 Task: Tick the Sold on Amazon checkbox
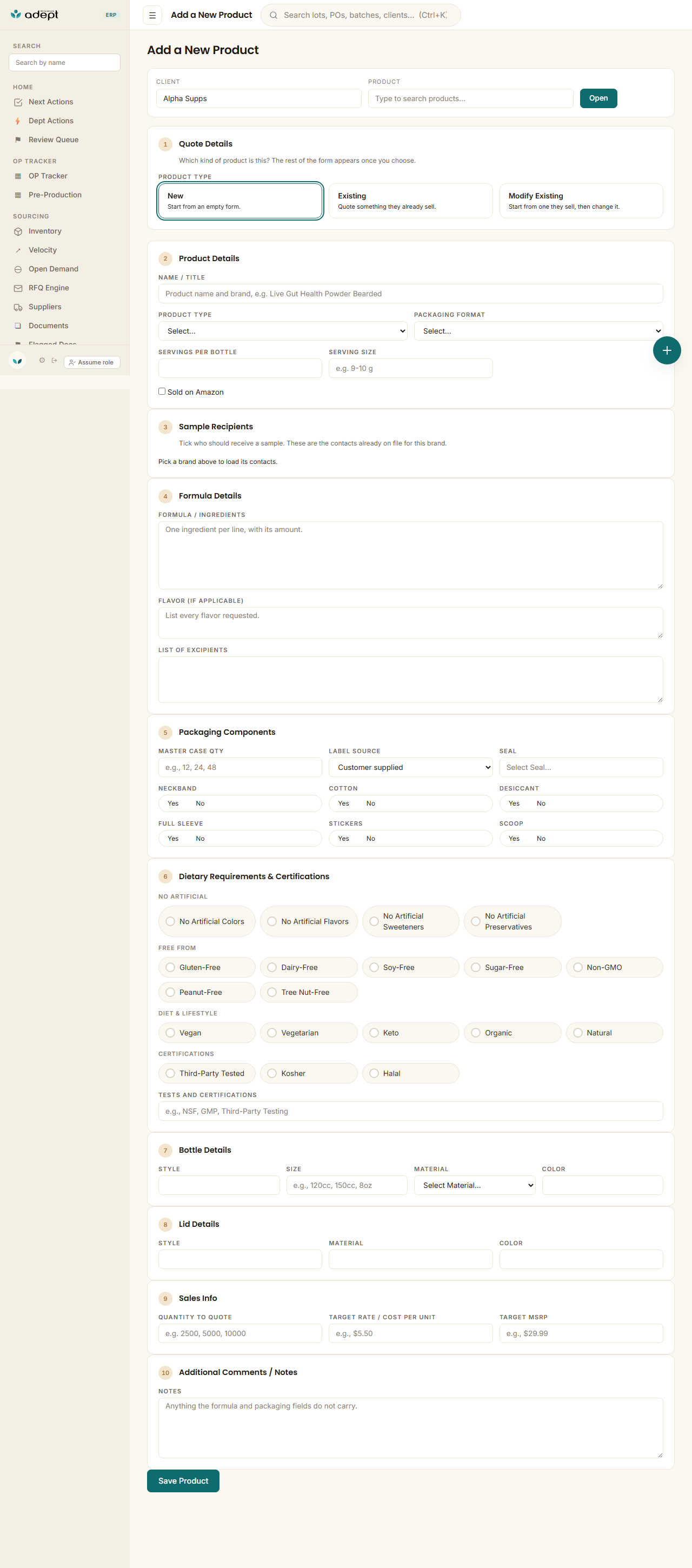pyautogui.click(x=162, y=391)
